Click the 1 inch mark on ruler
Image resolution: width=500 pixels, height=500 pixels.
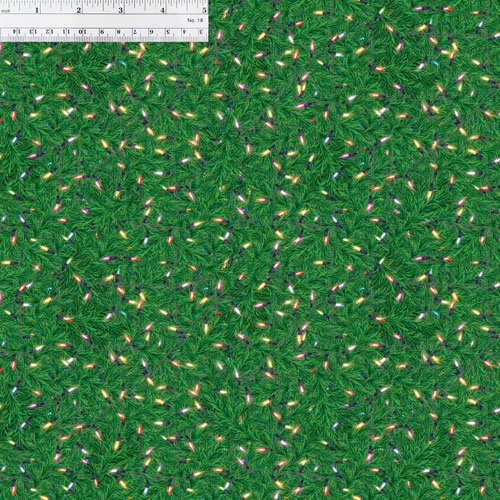point(37,10)
